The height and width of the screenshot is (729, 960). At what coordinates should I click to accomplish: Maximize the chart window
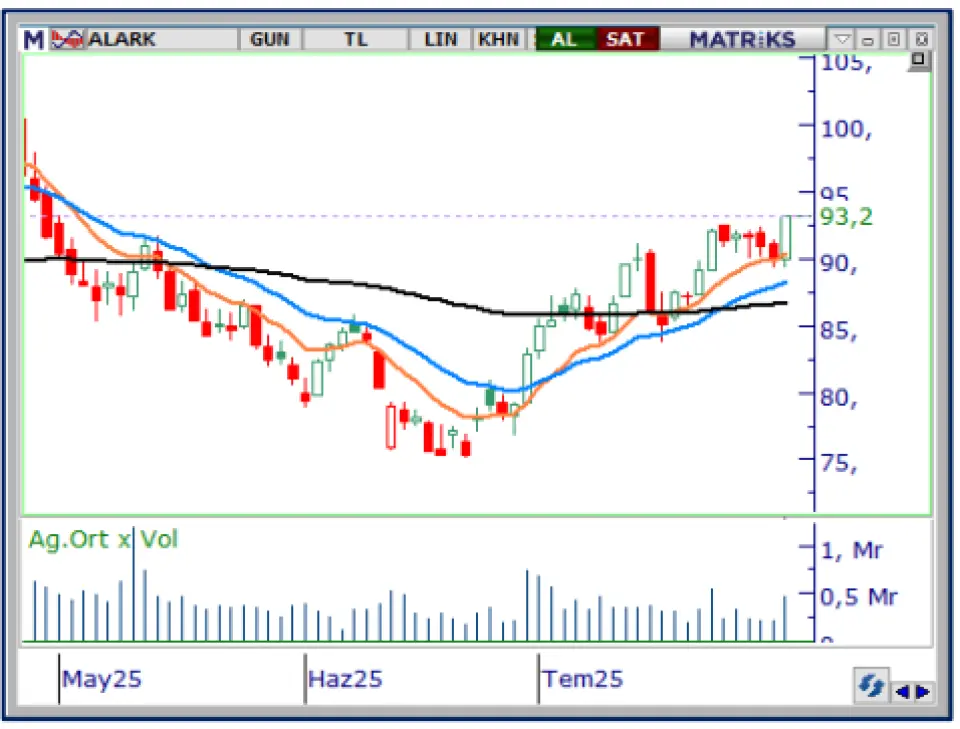[894, 40]
